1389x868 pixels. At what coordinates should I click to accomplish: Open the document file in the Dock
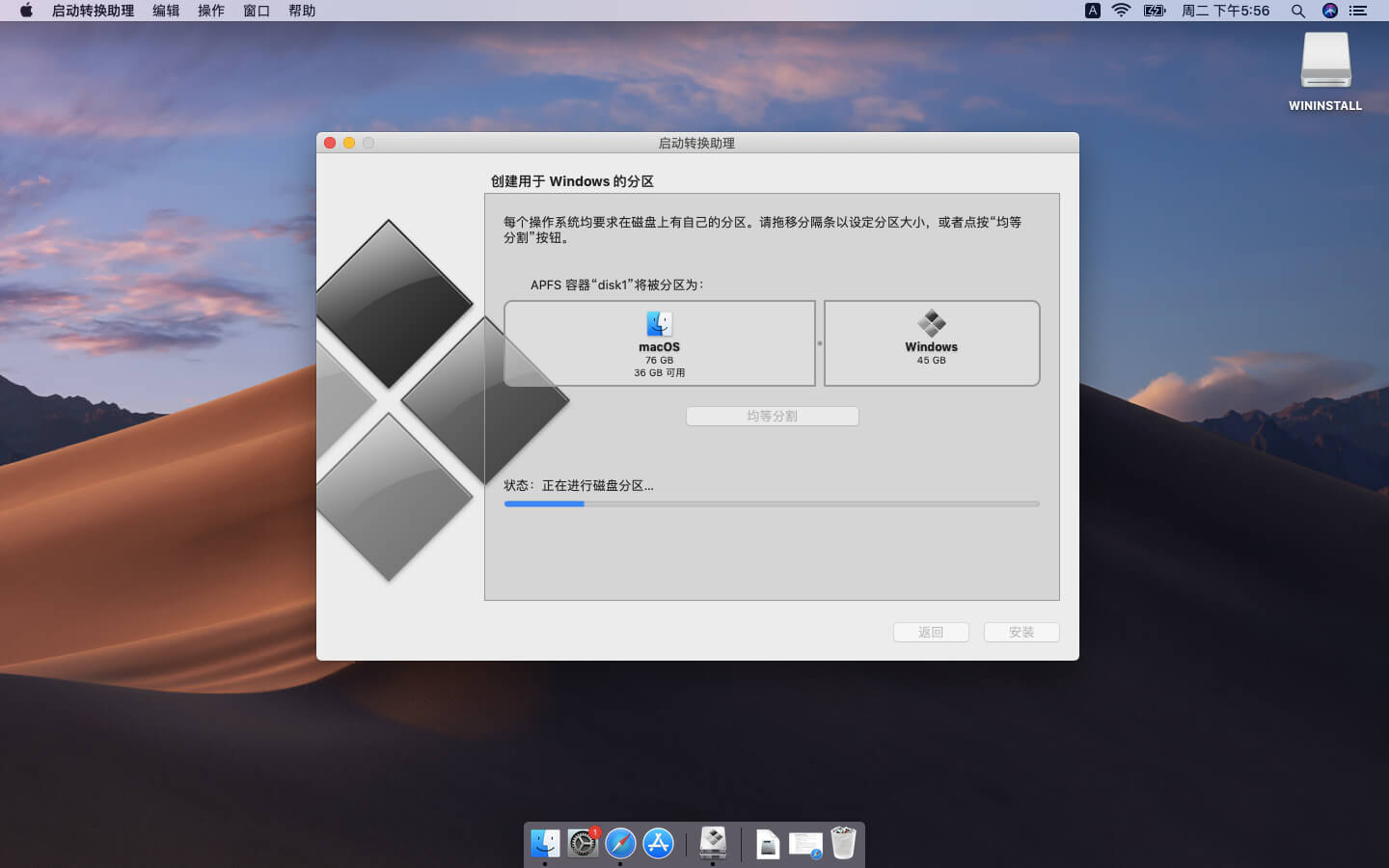[x=768, y=844]
